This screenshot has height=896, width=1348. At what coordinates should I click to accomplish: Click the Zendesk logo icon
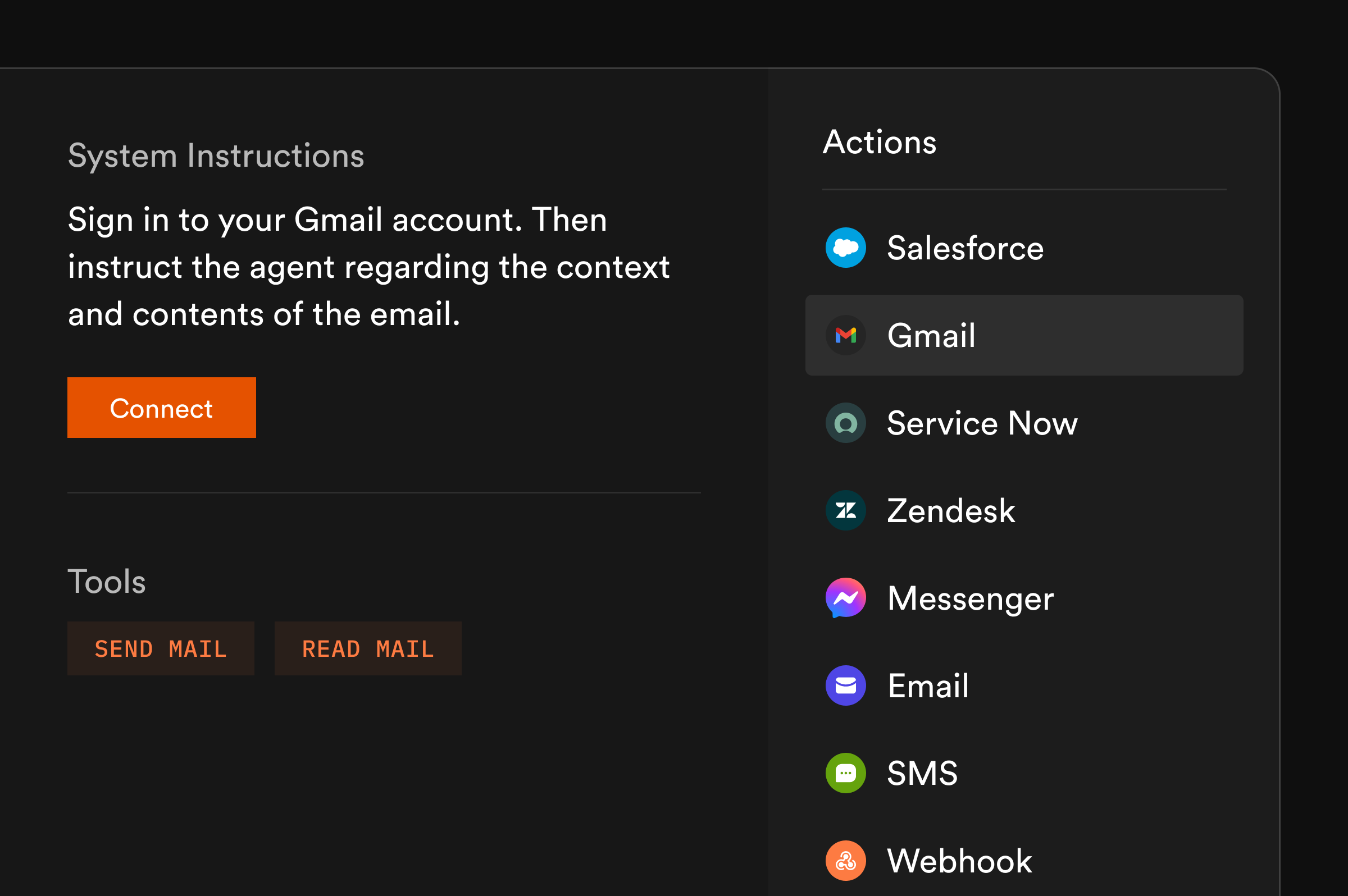point(845,510)
